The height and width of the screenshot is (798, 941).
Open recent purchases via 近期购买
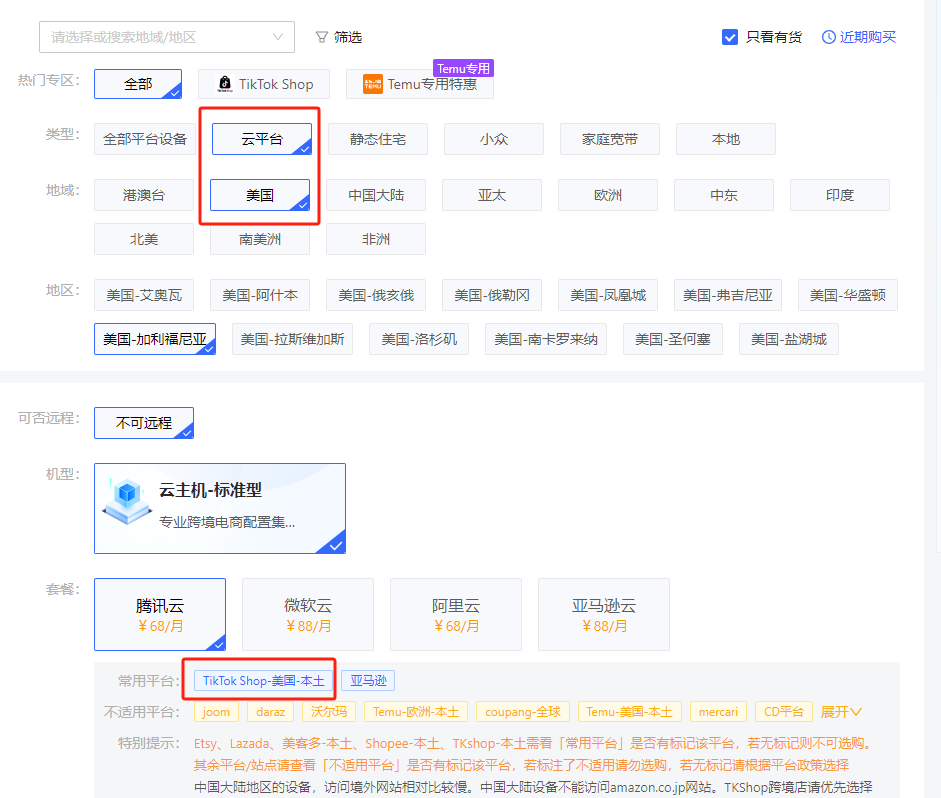(x=867, y=37)
